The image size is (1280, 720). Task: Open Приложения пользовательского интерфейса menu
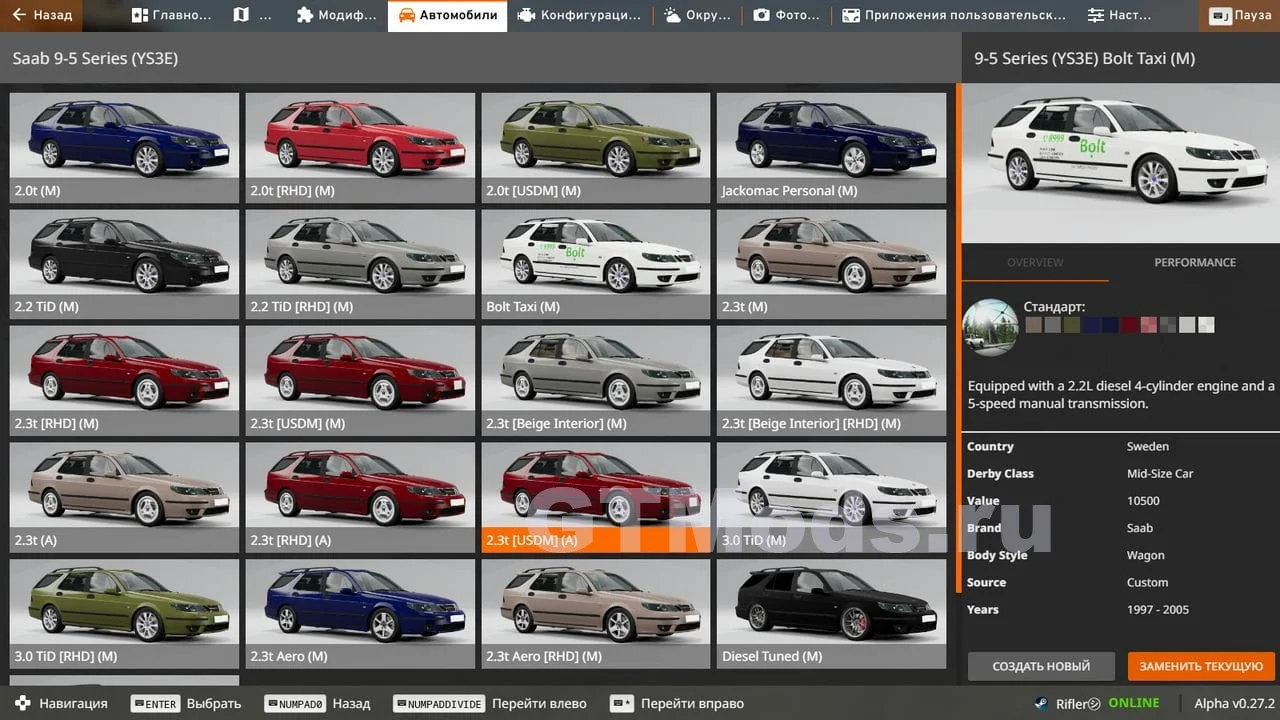pyautogui.click(x=953, y=16)
